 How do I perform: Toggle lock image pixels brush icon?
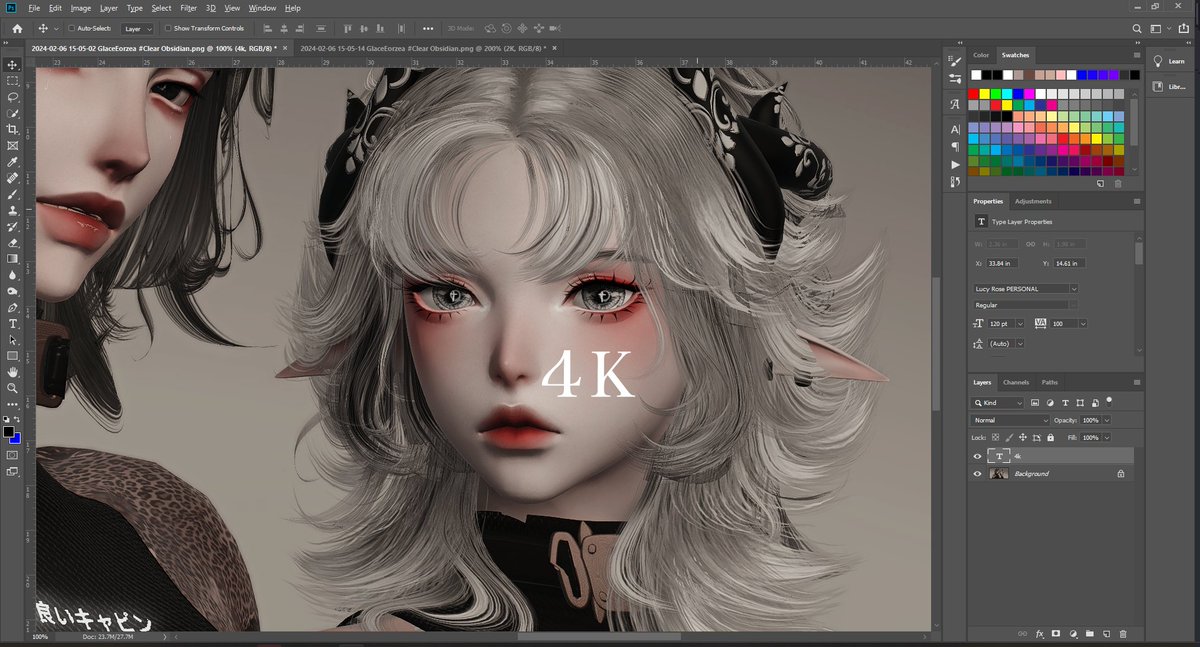[x=1010, y=438]
